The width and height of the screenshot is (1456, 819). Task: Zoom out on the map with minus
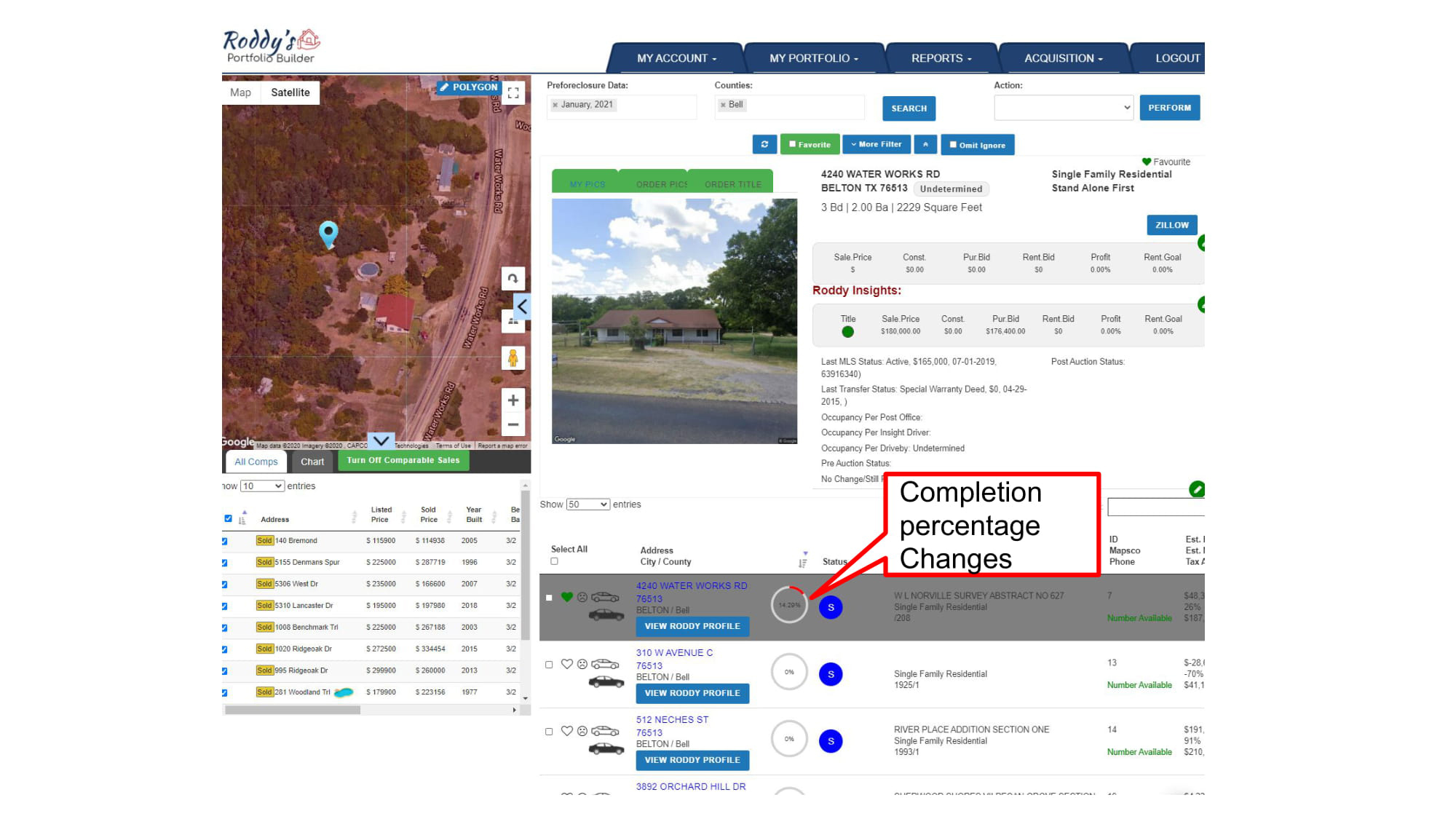(513, 424)
